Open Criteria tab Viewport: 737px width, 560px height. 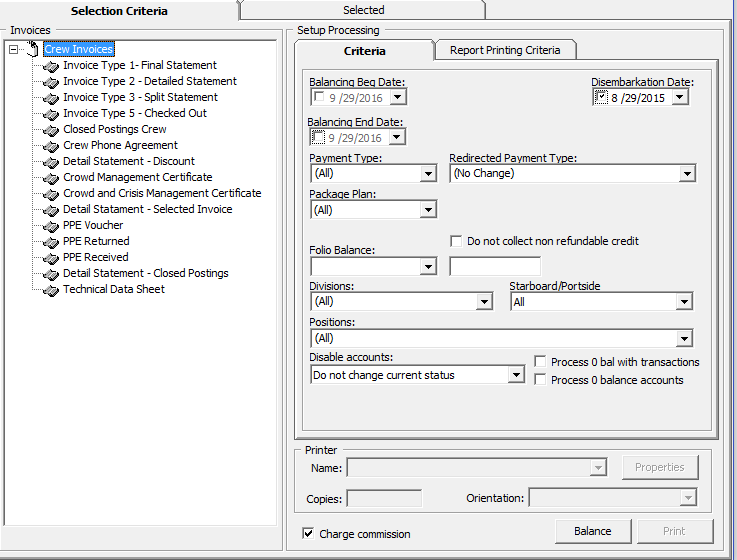click(x=364, y=51)
